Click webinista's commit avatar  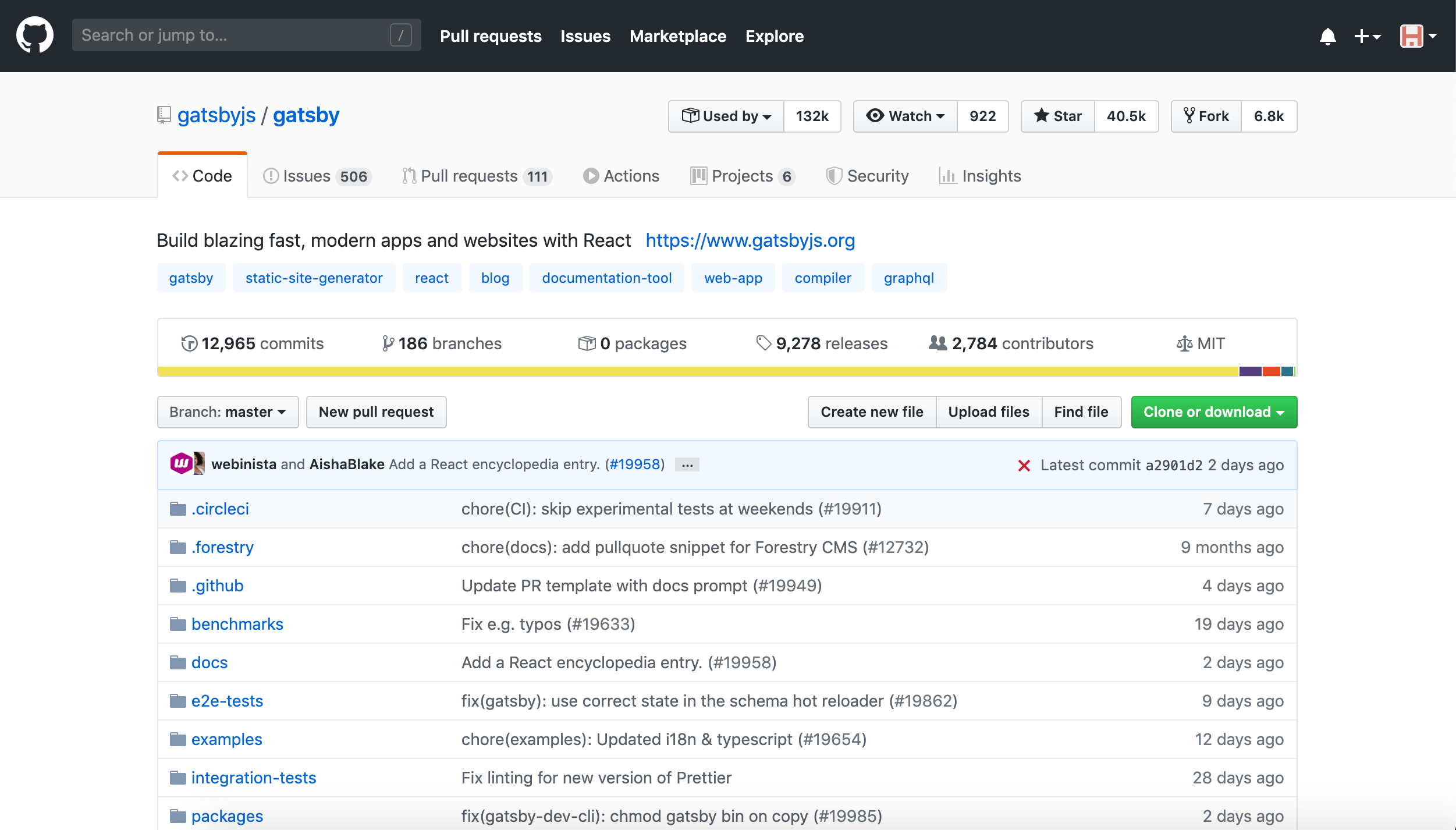point(181,464)
